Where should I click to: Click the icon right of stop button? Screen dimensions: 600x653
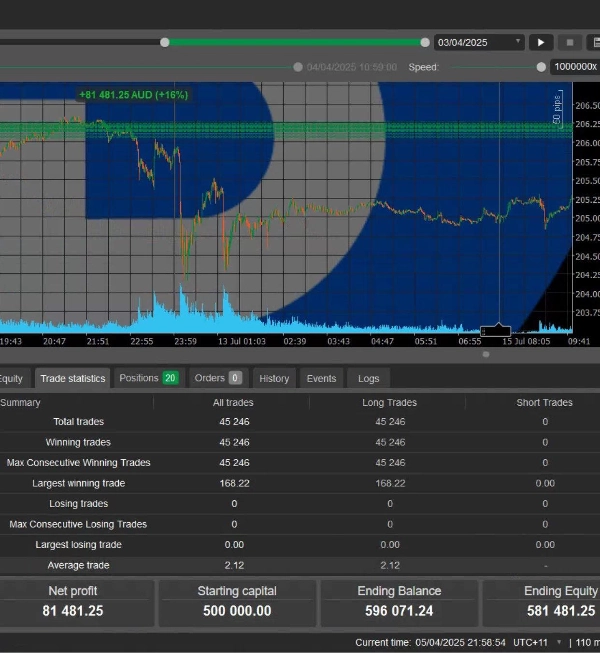pos(595,42)
